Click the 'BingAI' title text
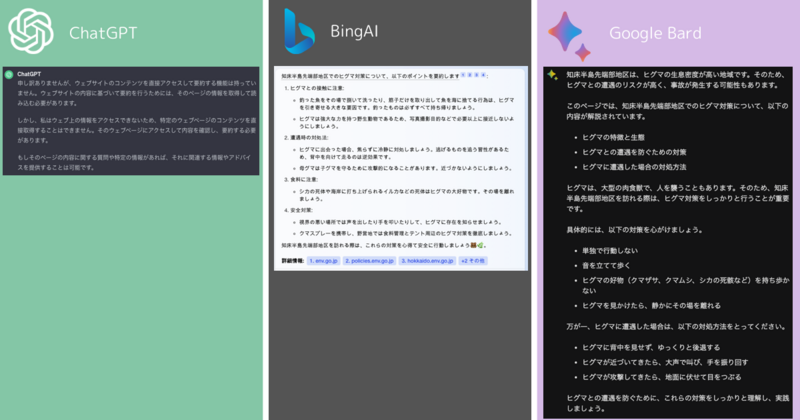800x420 pixels. click(354, 32)
